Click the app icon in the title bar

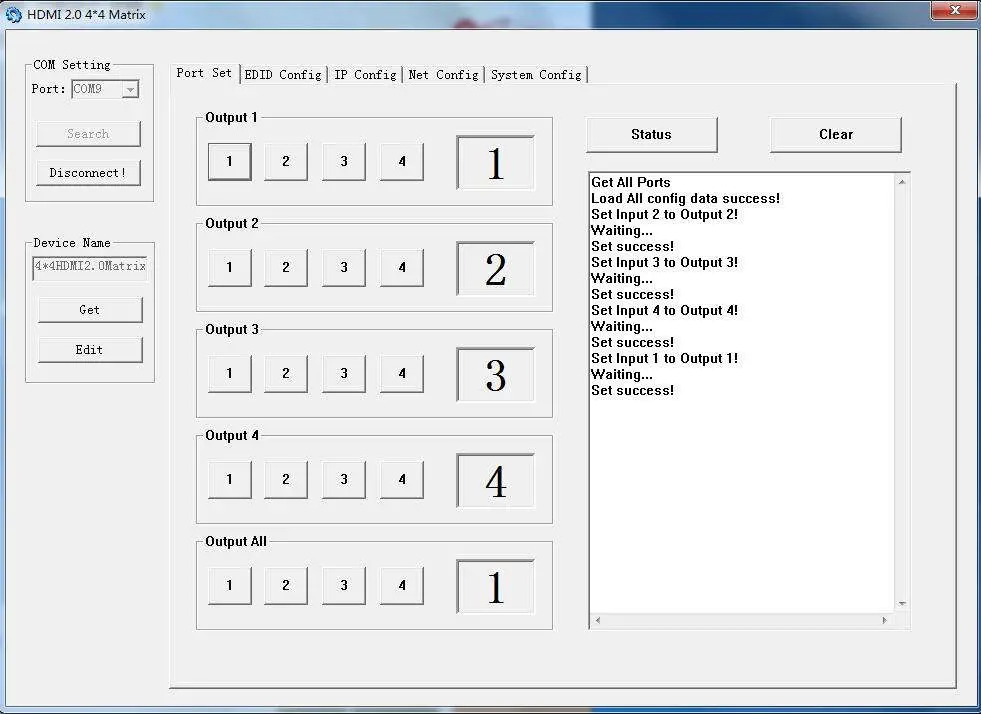click(x=14, y=14)
